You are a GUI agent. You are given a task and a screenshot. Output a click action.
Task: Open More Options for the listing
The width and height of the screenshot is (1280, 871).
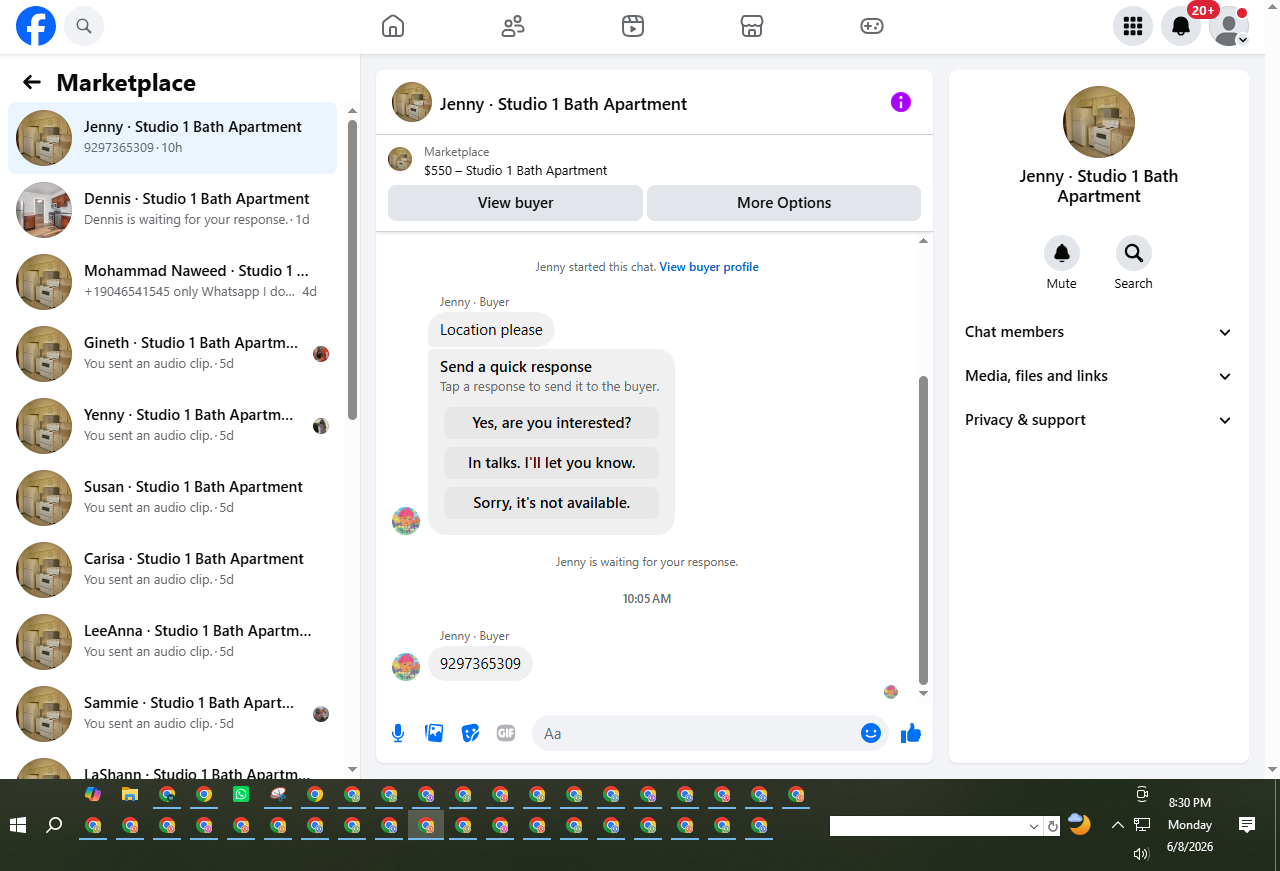coord(784,203)
